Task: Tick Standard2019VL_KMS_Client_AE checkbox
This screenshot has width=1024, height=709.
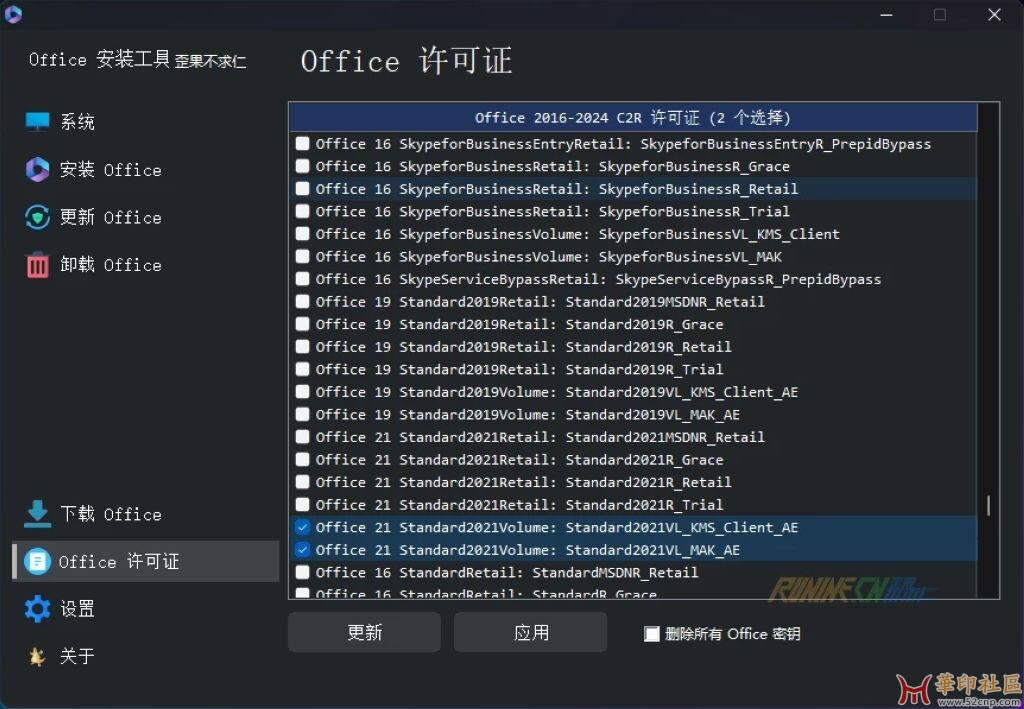Action: coord(303,392)
